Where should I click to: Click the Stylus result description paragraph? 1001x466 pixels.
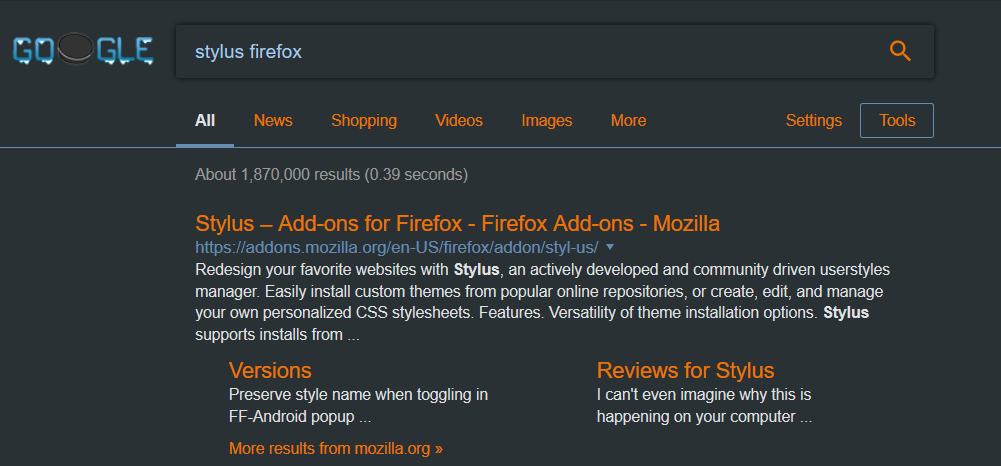click(540, 303)
